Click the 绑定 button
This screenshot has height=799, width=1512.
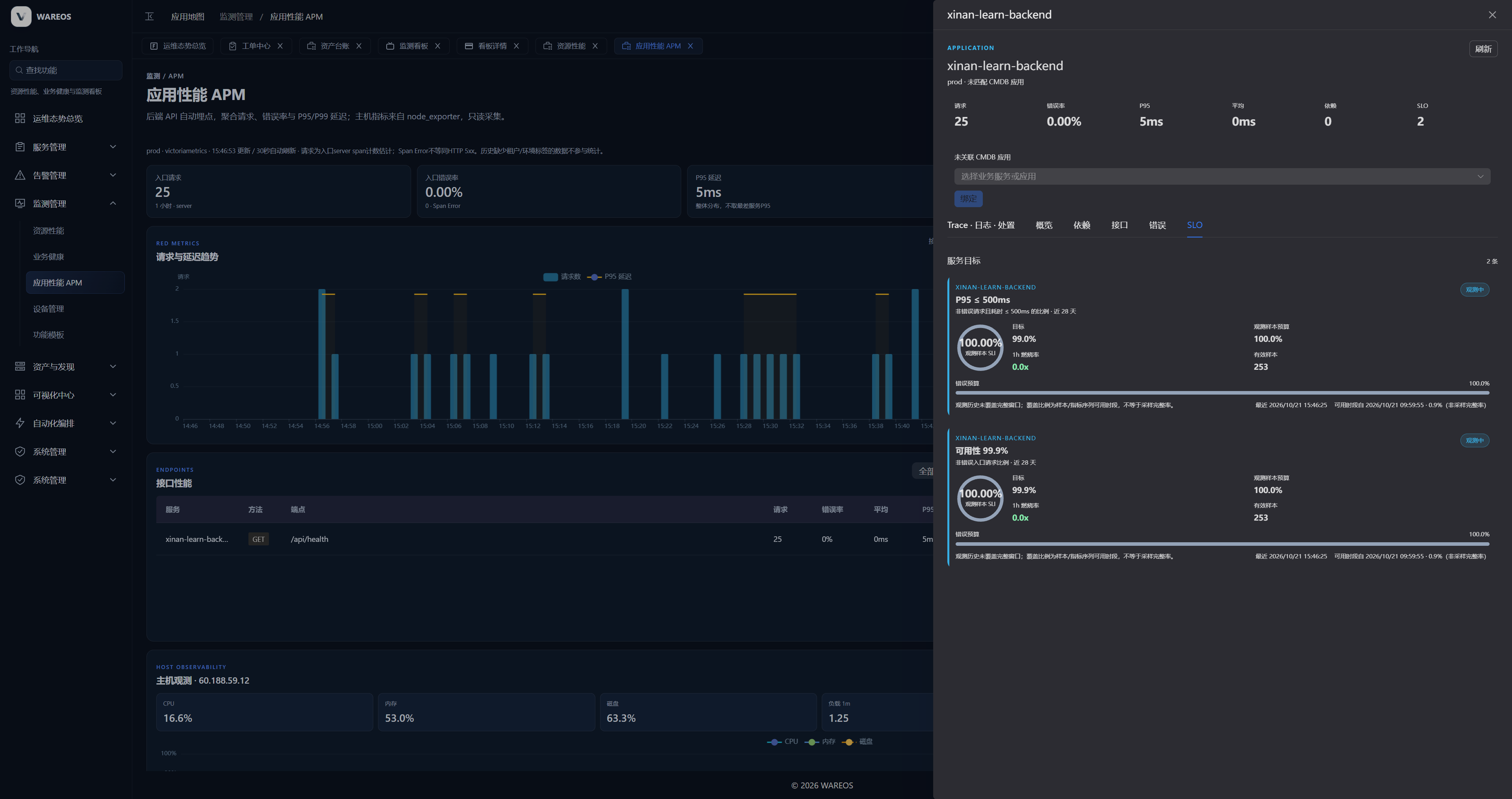pos(969,198)
